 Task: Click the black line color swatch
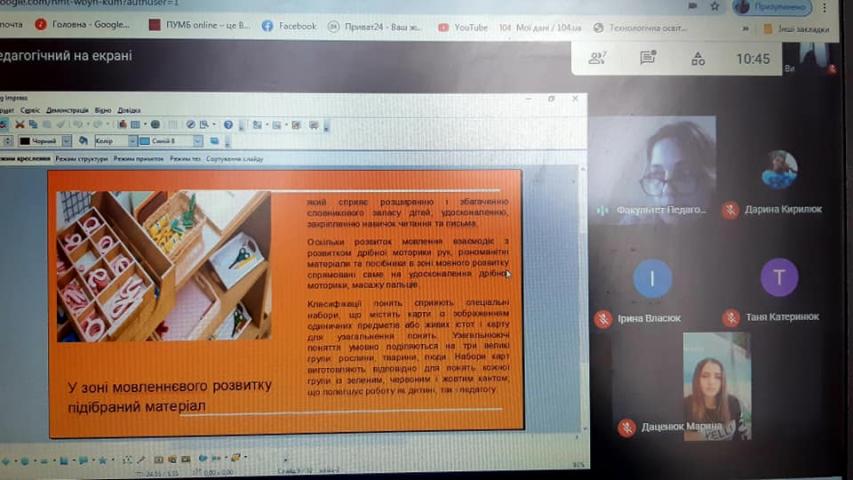click(24, 141)
